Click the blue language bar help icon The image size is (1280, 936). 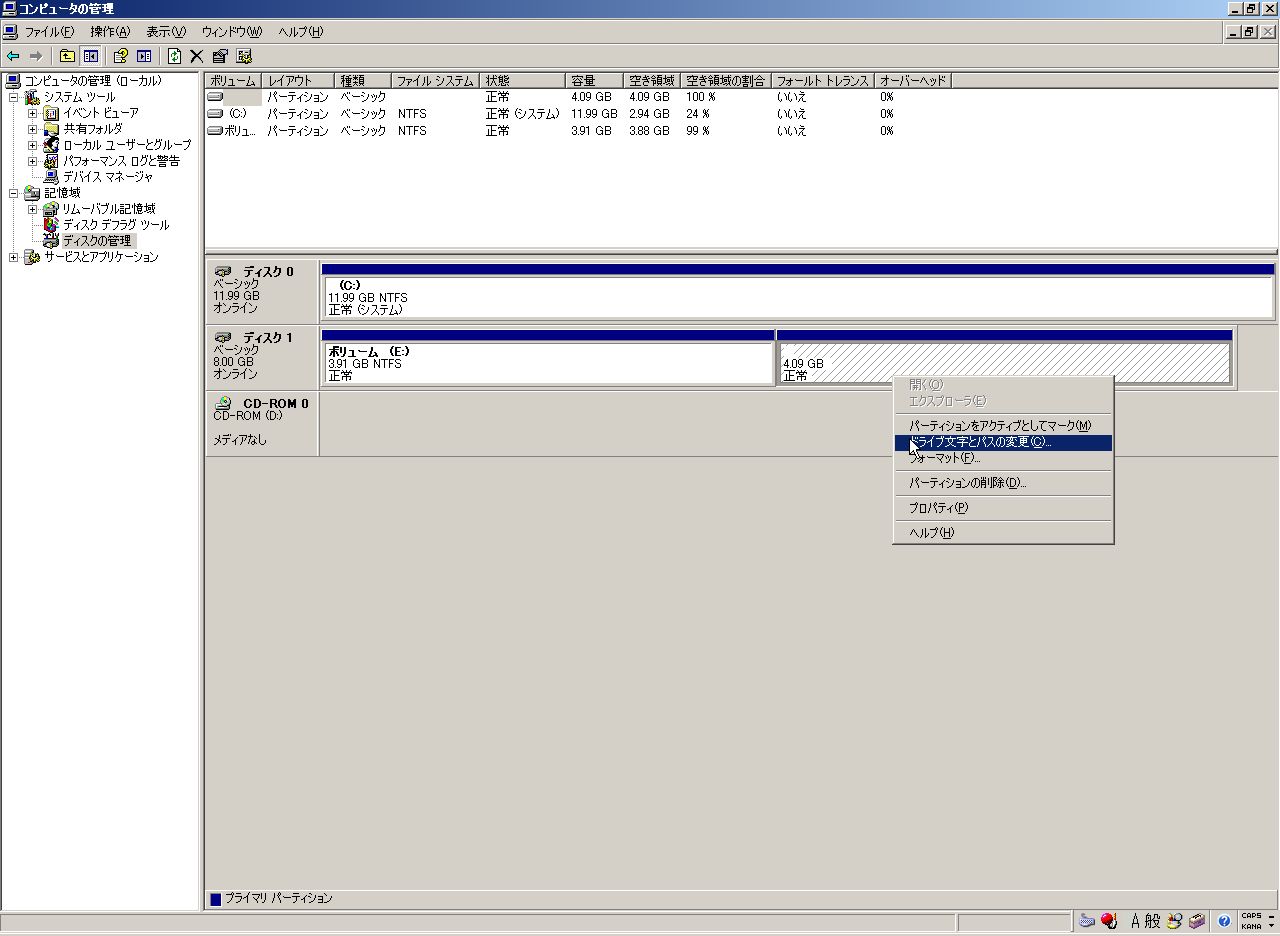click(x=1224, y=921)
